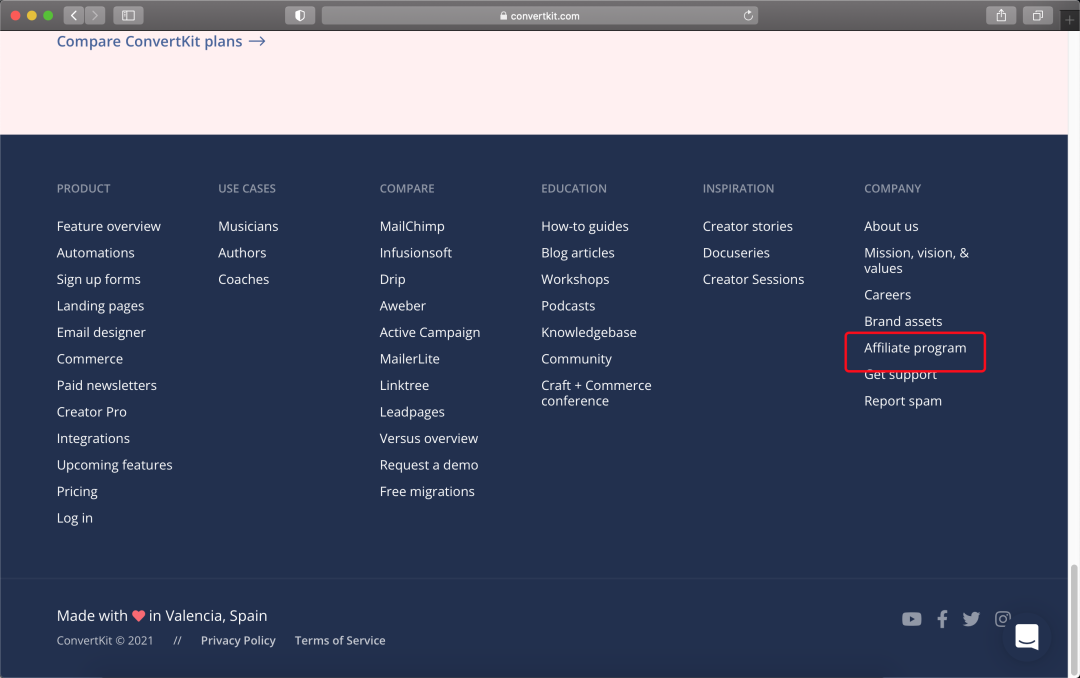Viewport: 1080px width, 678px height.
Task: Open the chat widget bubble
Action: 1026,637
